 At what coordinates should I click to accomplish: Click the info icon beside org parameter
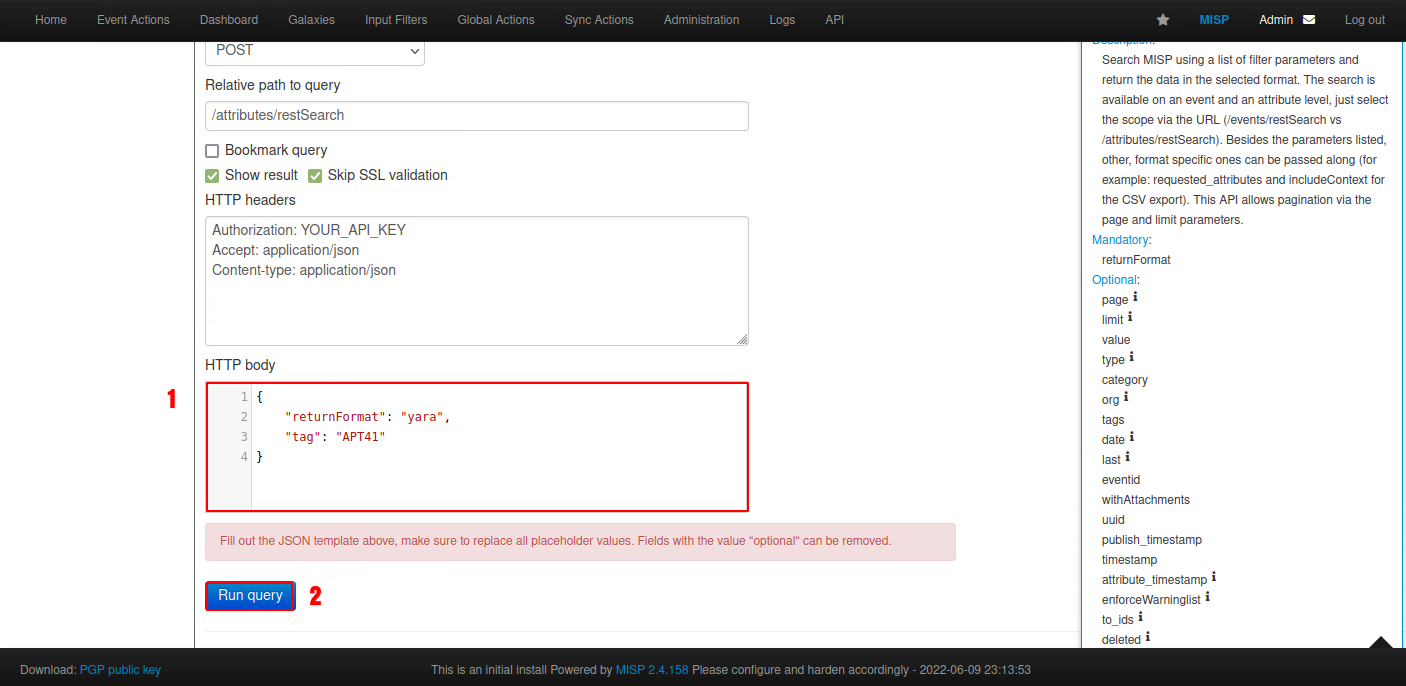[x=1126, y=398]
